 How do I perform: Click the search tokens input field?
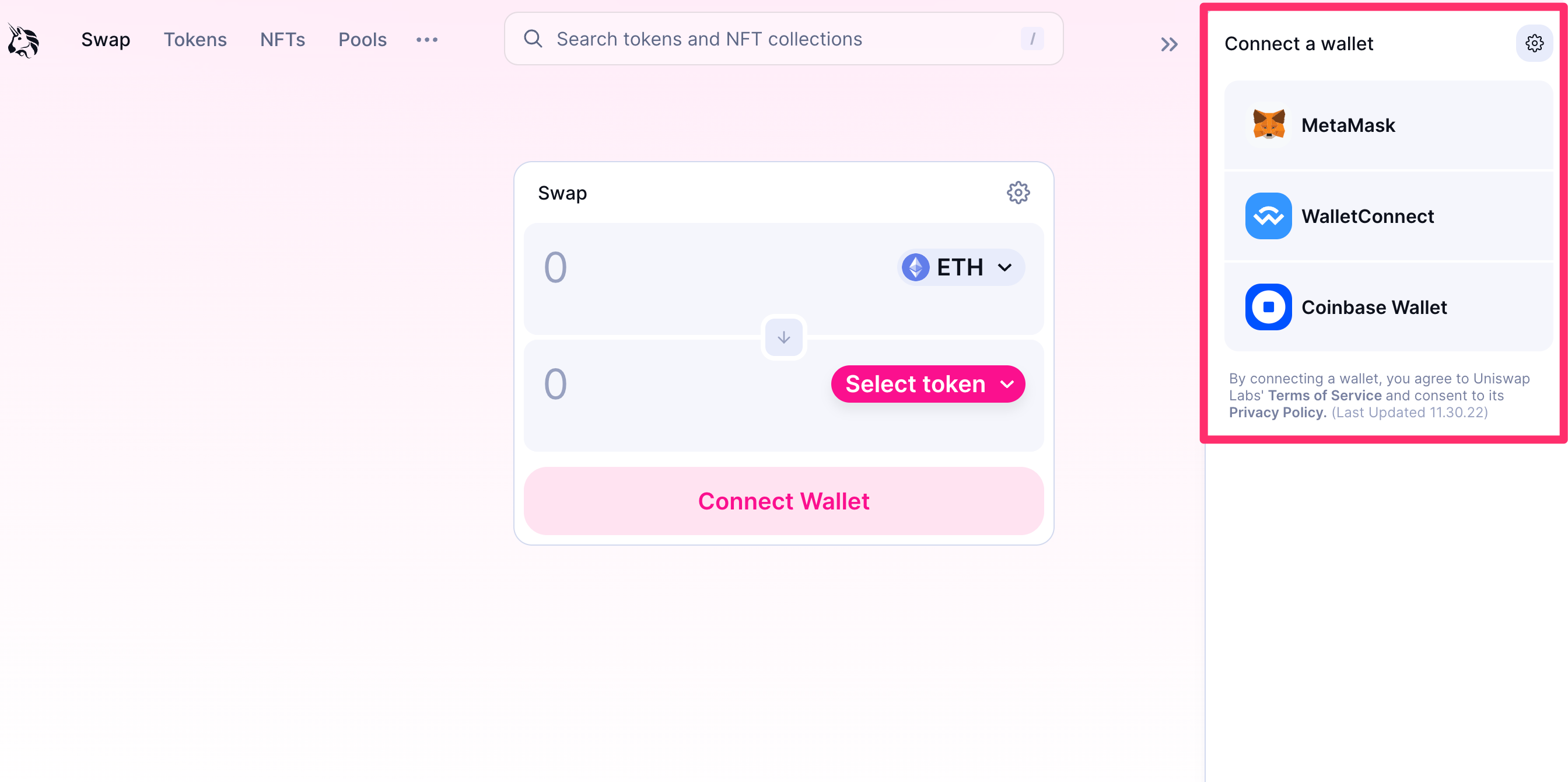[784, 40]
